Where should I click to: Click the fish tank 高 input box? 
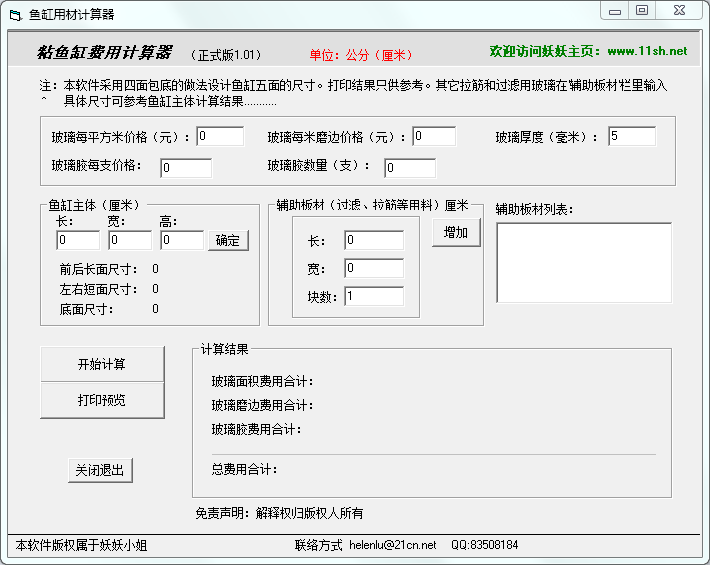[x=182, y=240]
